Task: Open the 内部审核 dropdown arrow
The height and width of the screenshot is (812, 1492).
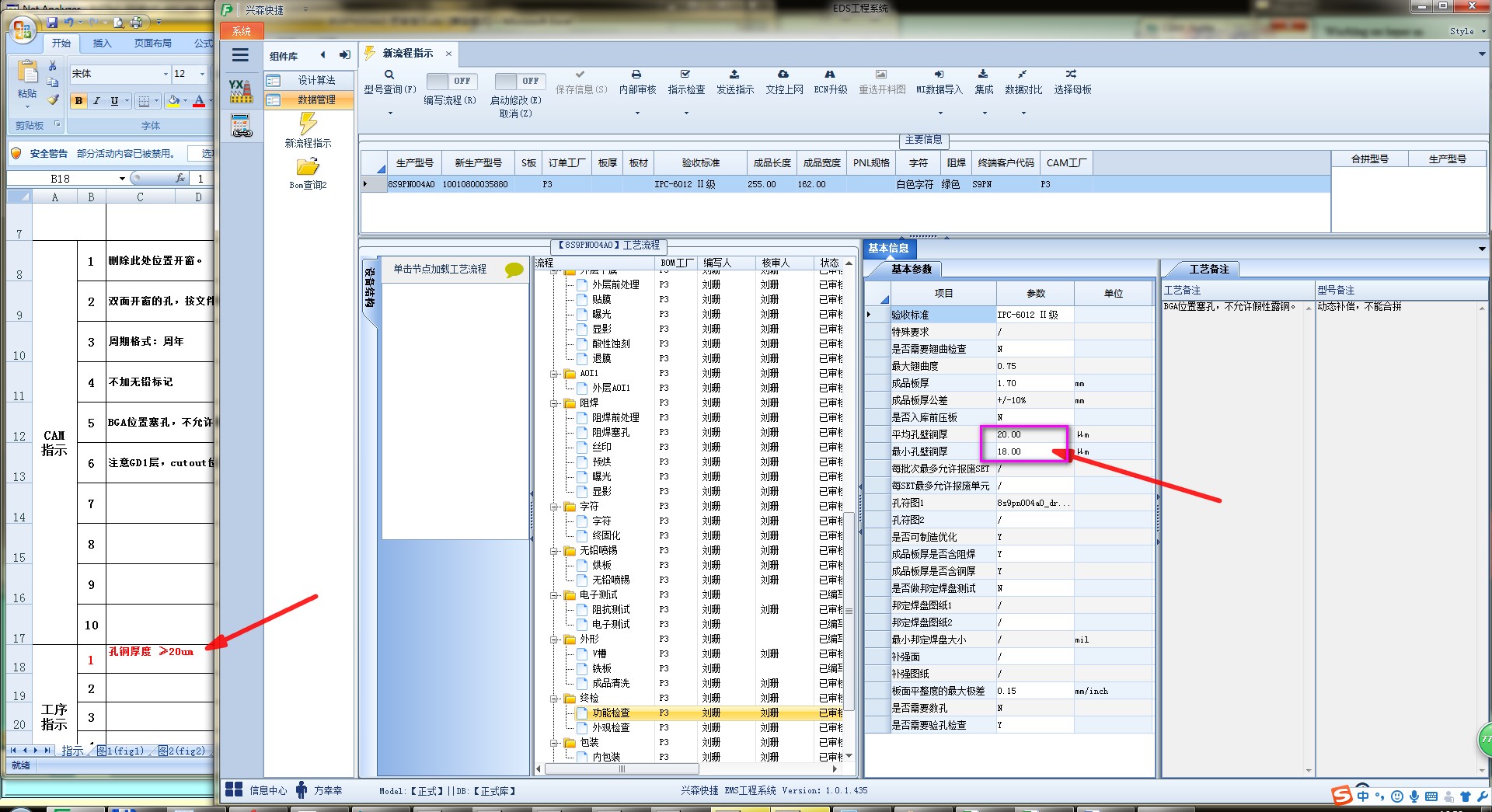Action: 637,113
